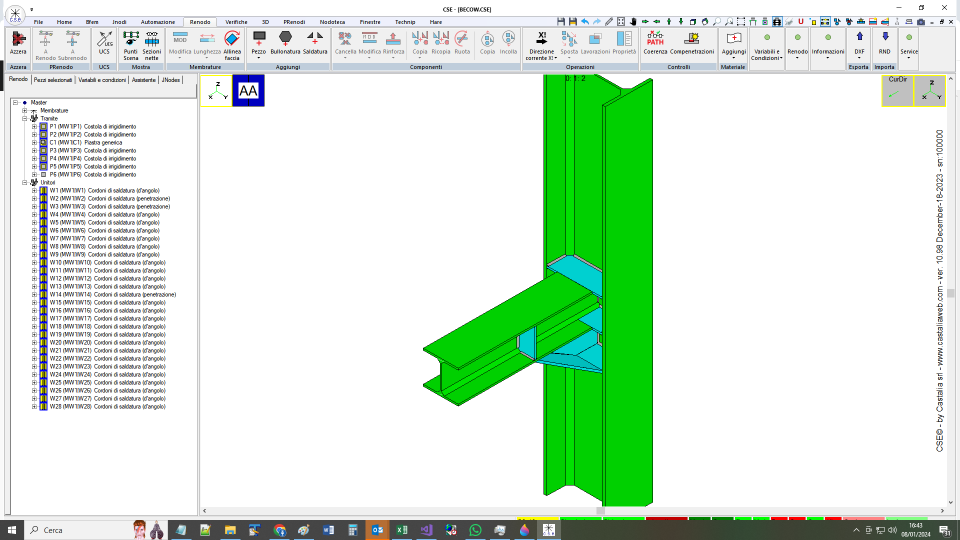
Task: Click the Azzera reset icon
Action: point(18,44)
